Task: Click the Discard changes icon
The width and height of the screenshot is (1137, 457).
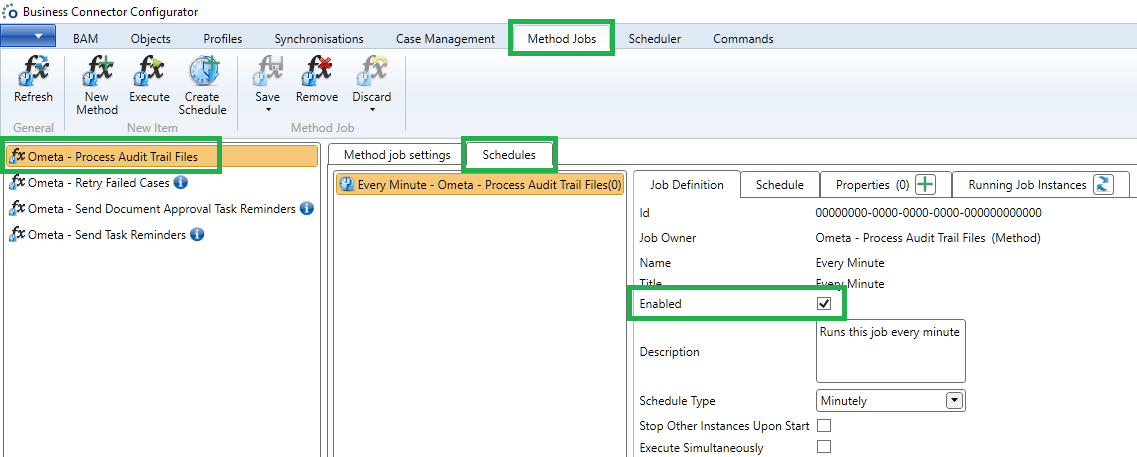Action: 371,71
